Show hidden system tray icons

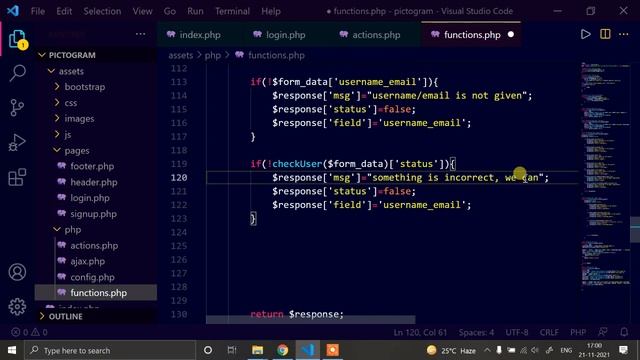tap(487, 350)
